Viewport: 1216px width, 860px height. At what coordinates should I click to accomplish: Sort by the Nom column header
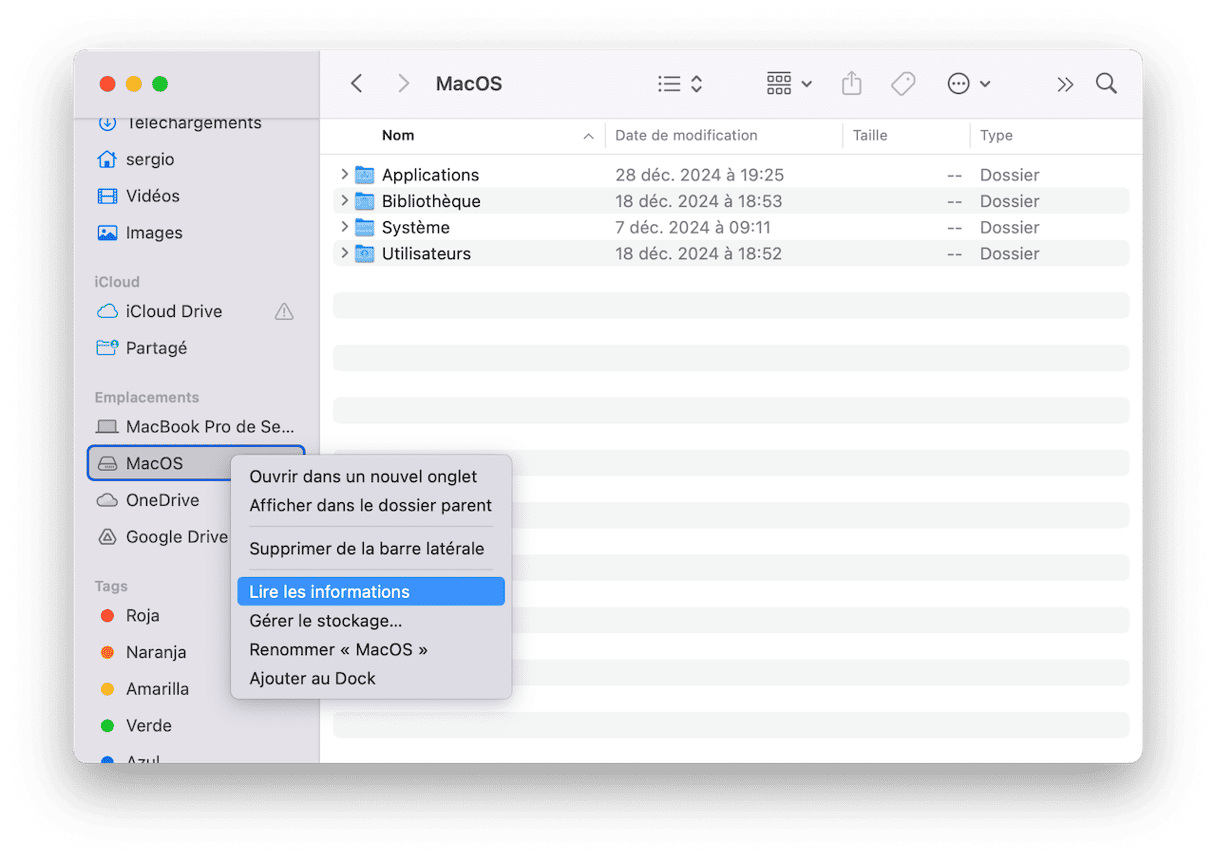(x=398, y=135)
